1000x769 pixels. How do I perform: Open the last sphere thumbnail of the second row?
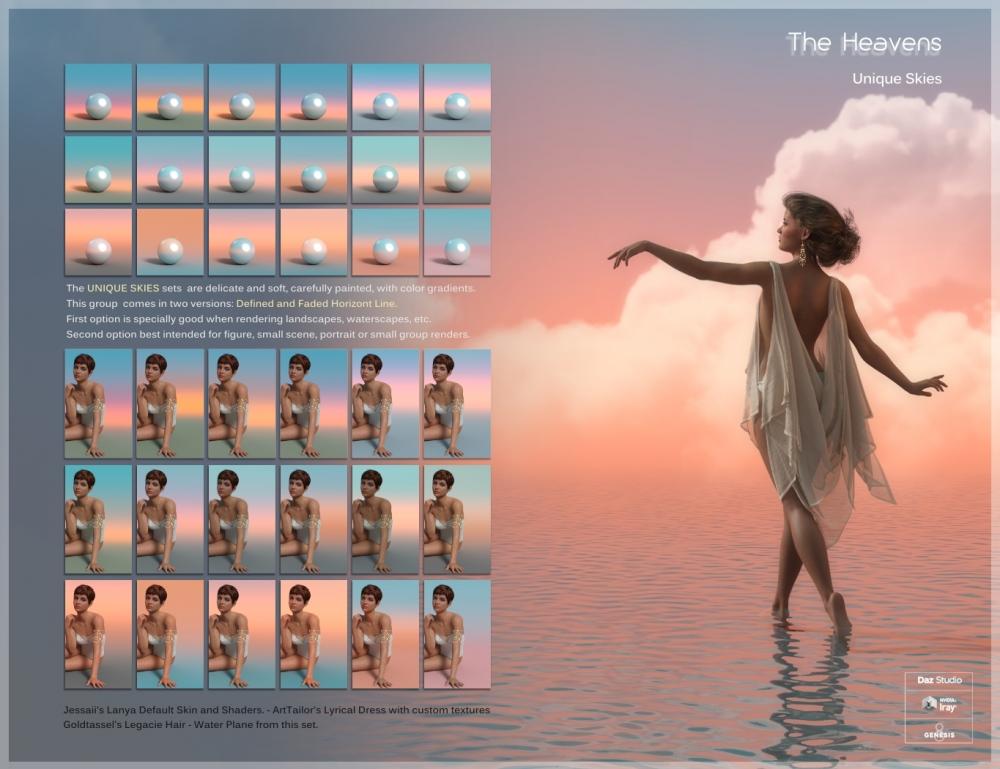point(456,168)
